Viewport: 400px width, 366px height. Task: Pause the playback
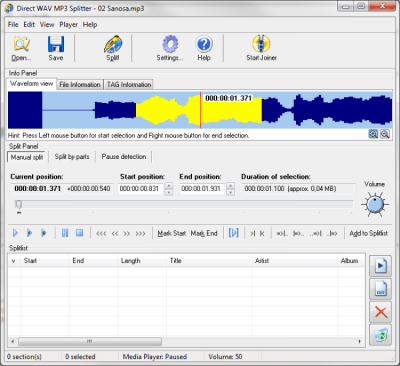[65, 233]
